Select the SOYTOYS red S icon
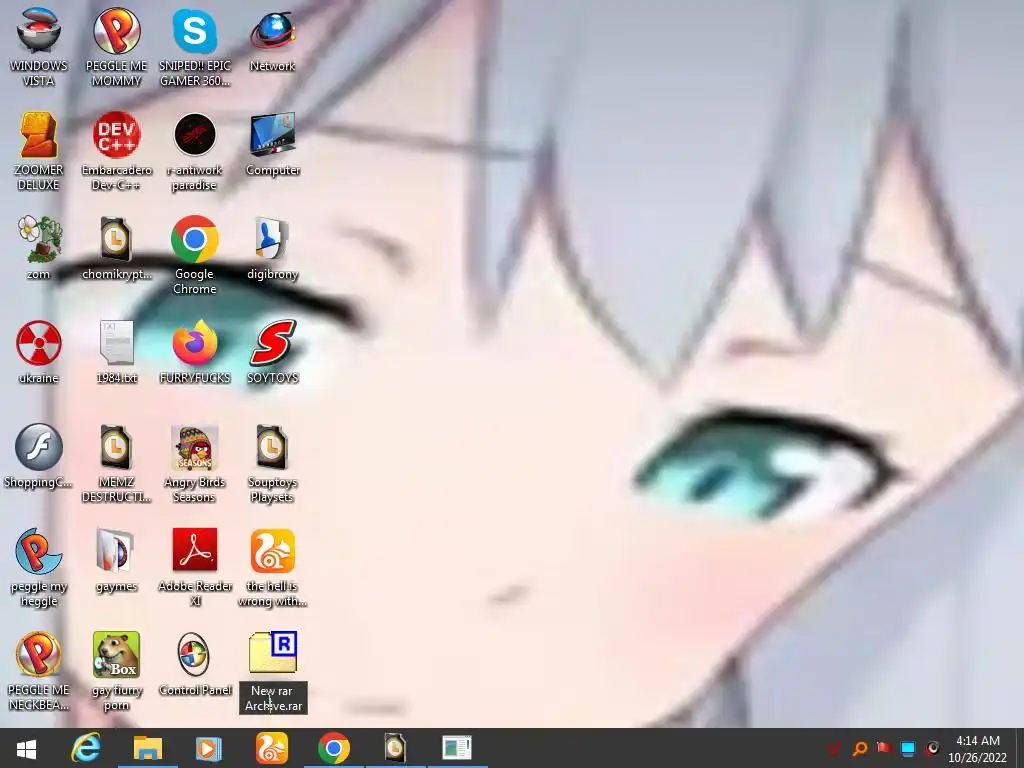The height and width of the screenshot is (768, 1024). point(272,351)
